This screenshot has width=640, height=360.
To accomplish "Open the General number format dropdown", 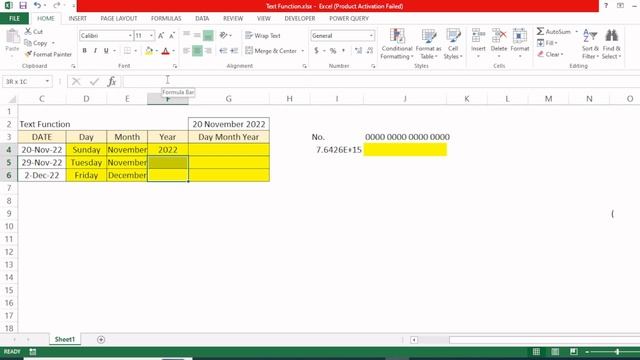I will (x=371, y=36).
